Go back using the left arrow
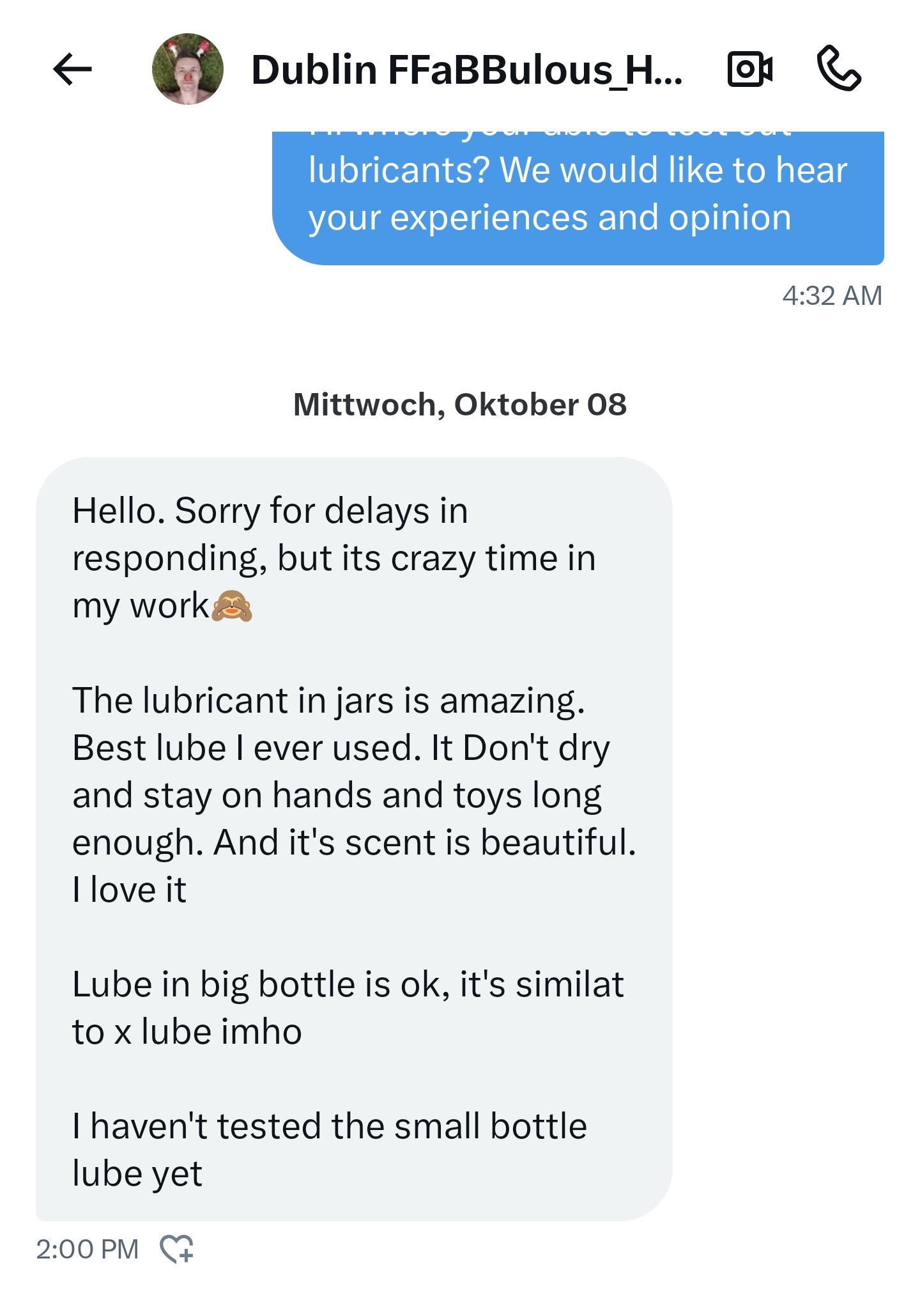 [72, 69]
